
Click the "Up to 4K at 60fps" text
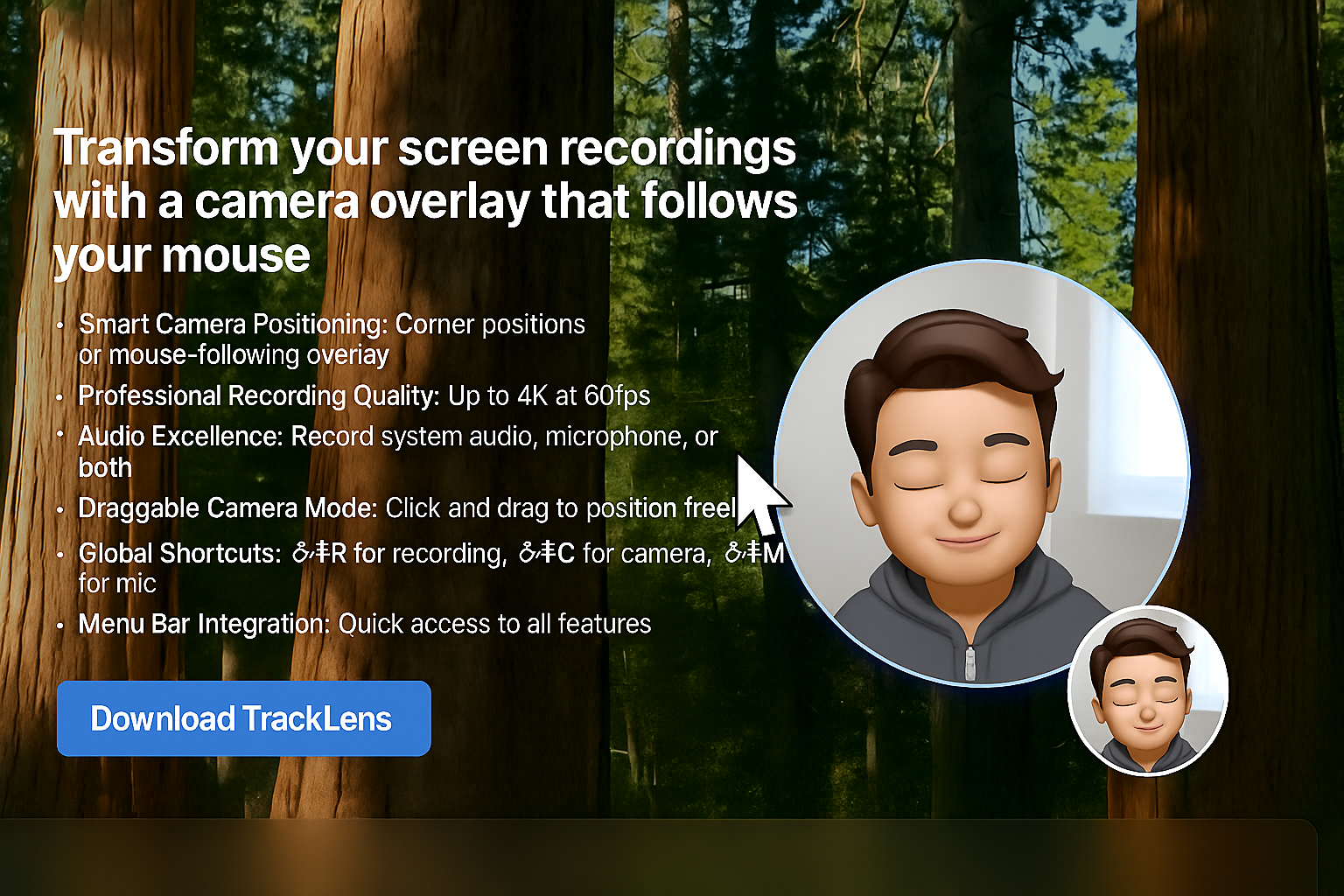pyautogui.click(x=549, y=395)
